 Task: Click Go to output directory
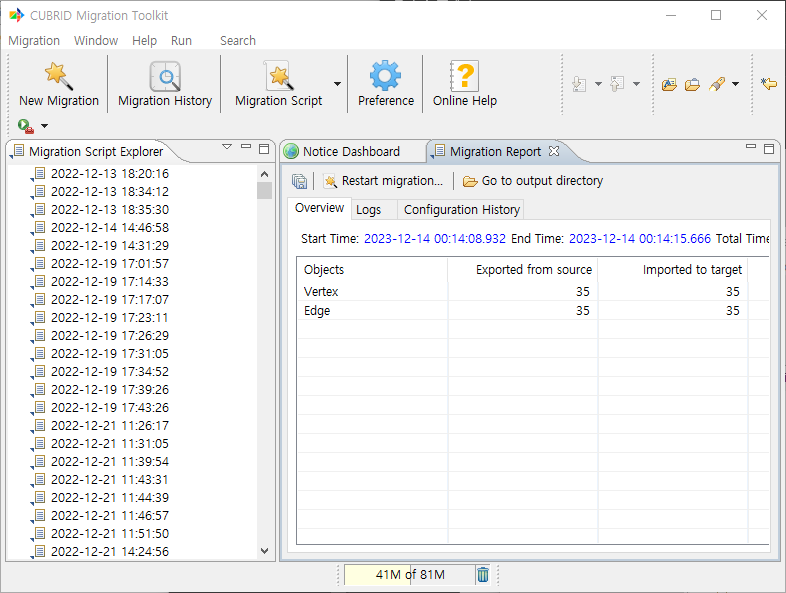(x=532, y=181)
